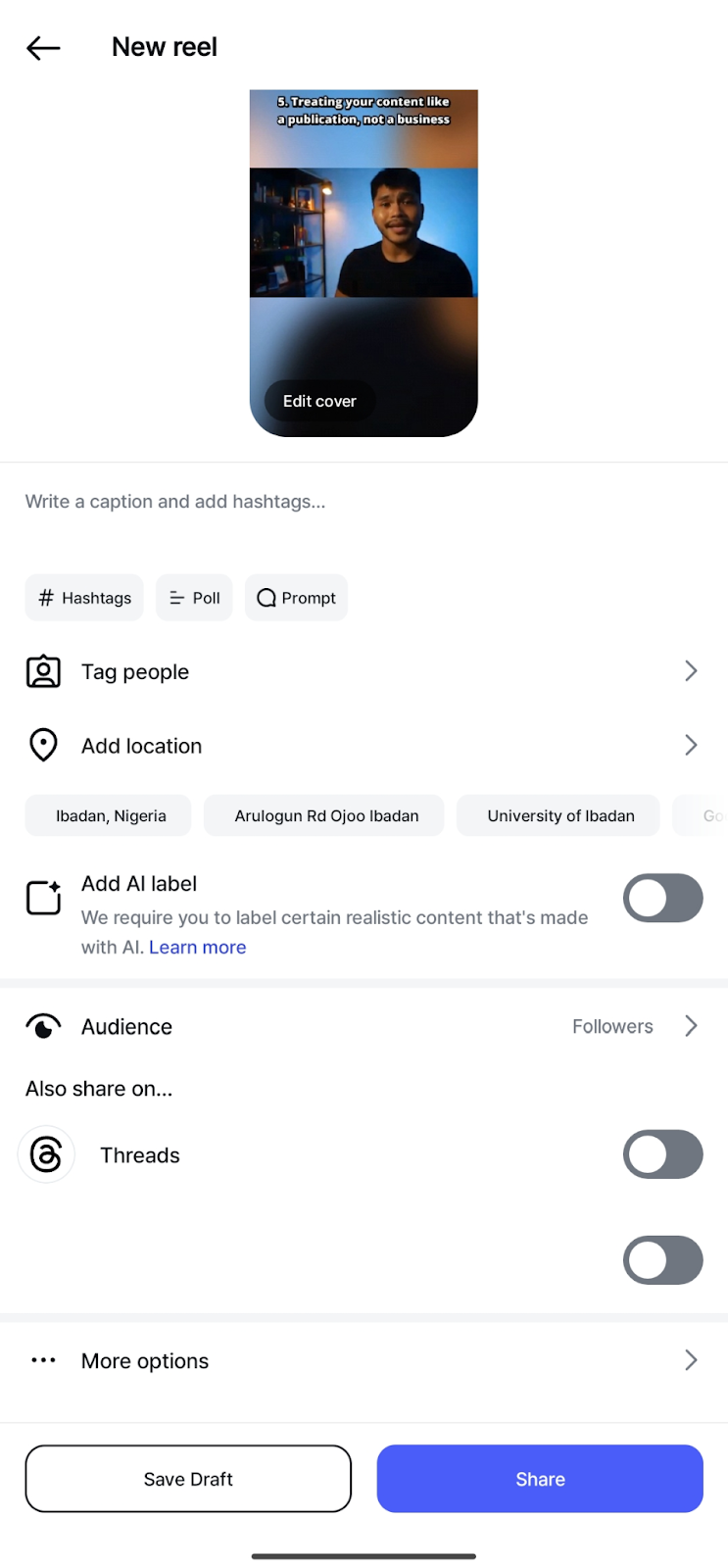Image resolution: width=728 pixels, height=1568 pixels.
Task: Tap the back arrow icon
Action: point(43,48)
